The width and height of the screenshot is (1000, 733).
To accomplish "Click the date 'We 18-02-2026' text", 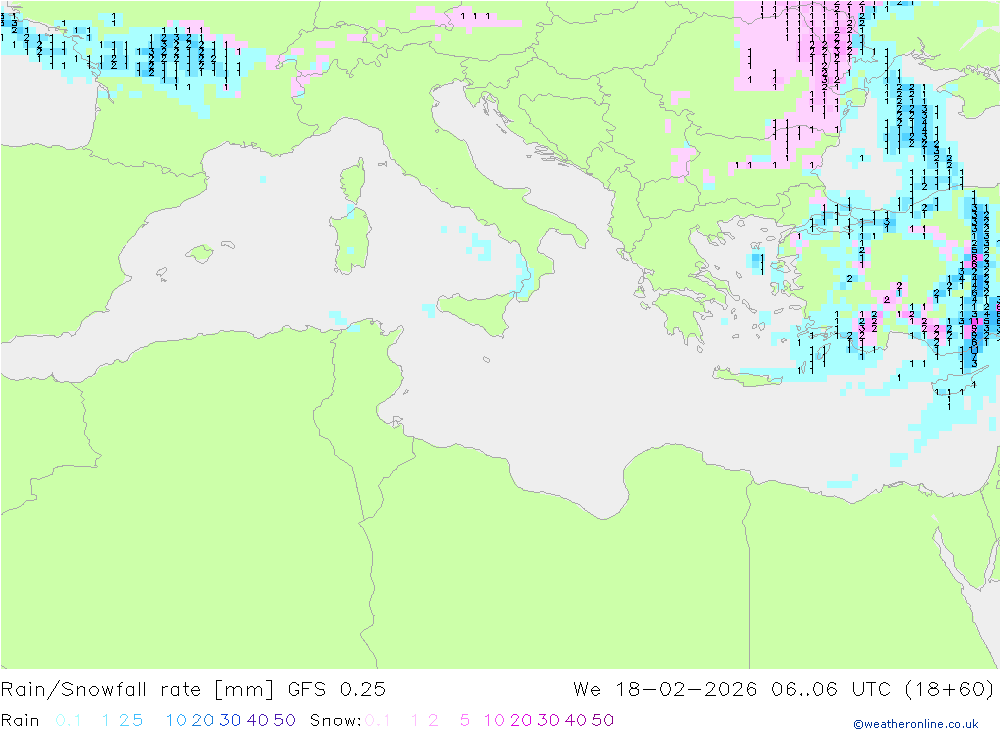I will point(665,690).
